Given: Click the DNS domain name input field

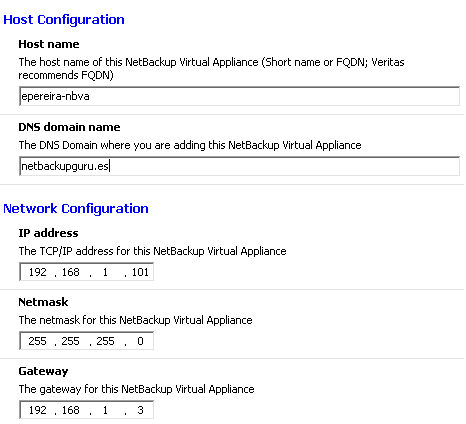Looking at the screenshot, I should [x=239, y=166].
